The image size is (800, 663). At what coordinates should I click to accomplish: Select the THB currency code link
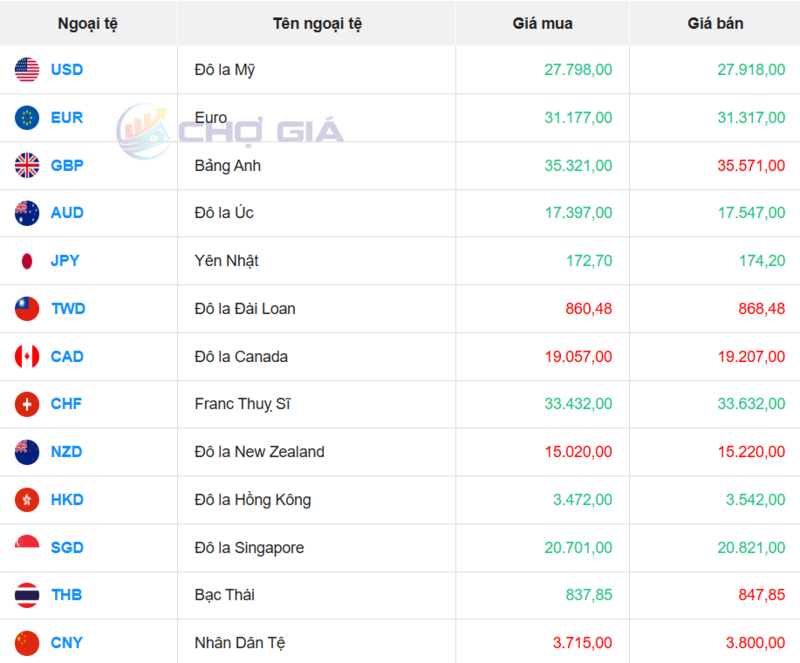tap(66, 595)
